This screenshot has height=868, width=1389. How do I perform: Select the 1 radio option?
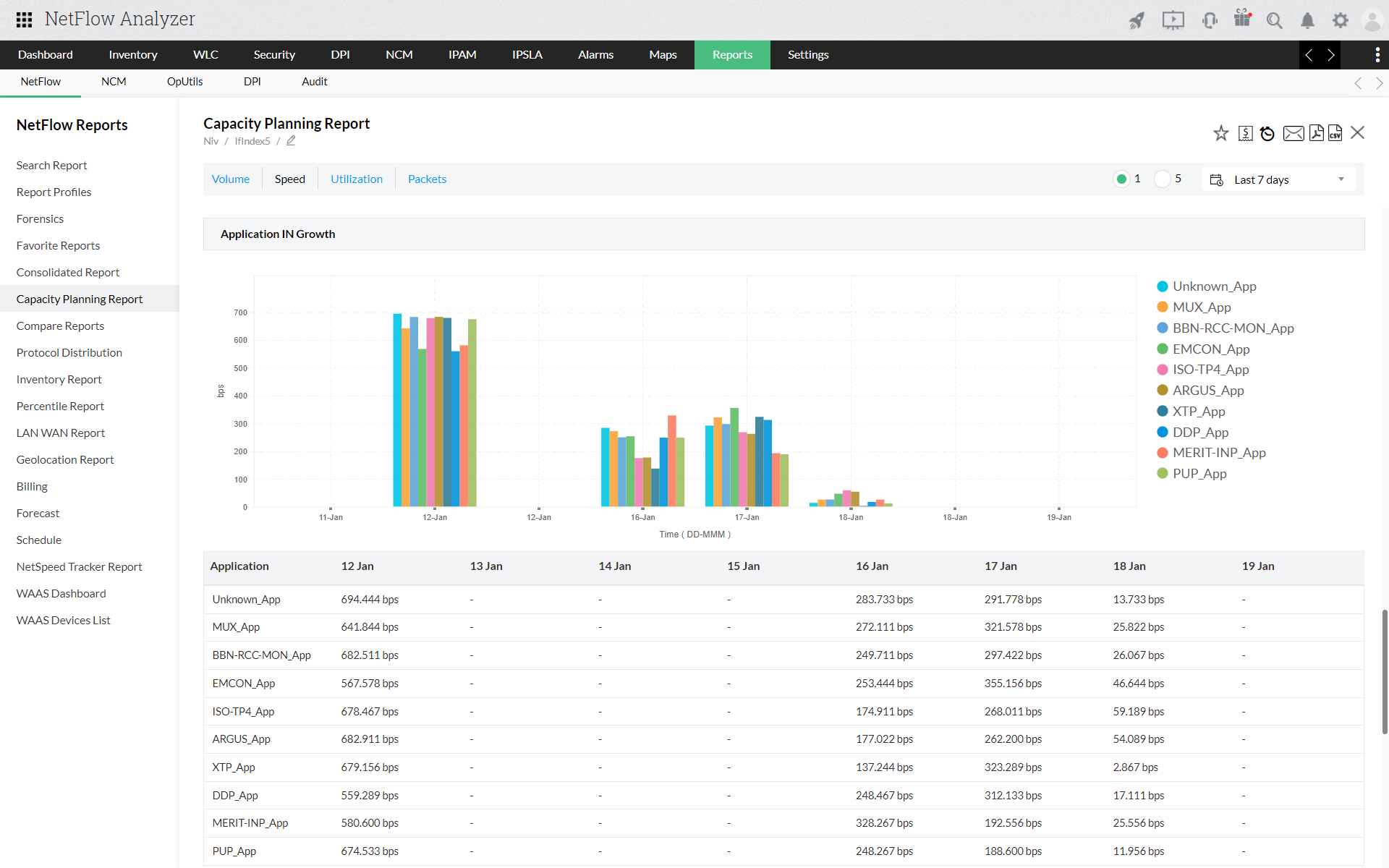pos(1121,179)
